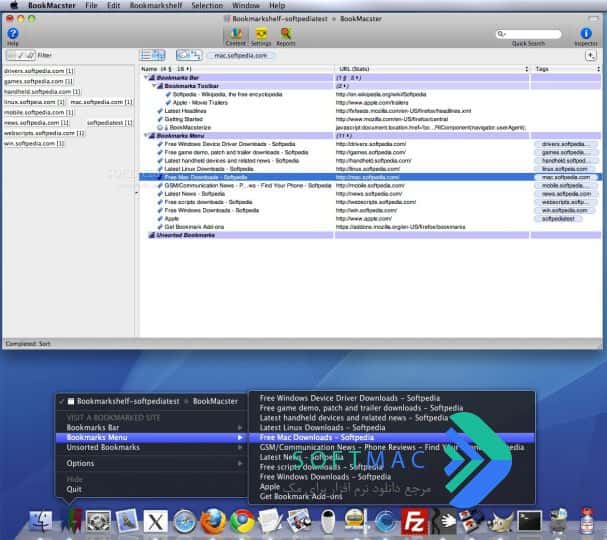This screenshot has width=607, height=540.
Task: Open the File menu
Action: pyautogui.click(x=91, y=5)
